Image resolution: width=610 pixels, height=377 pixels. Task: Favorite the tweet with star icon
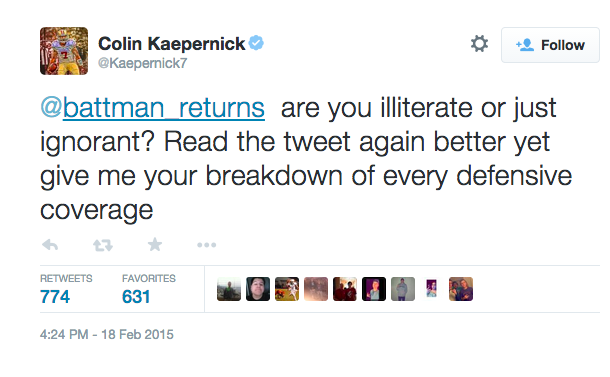(155, 245)
